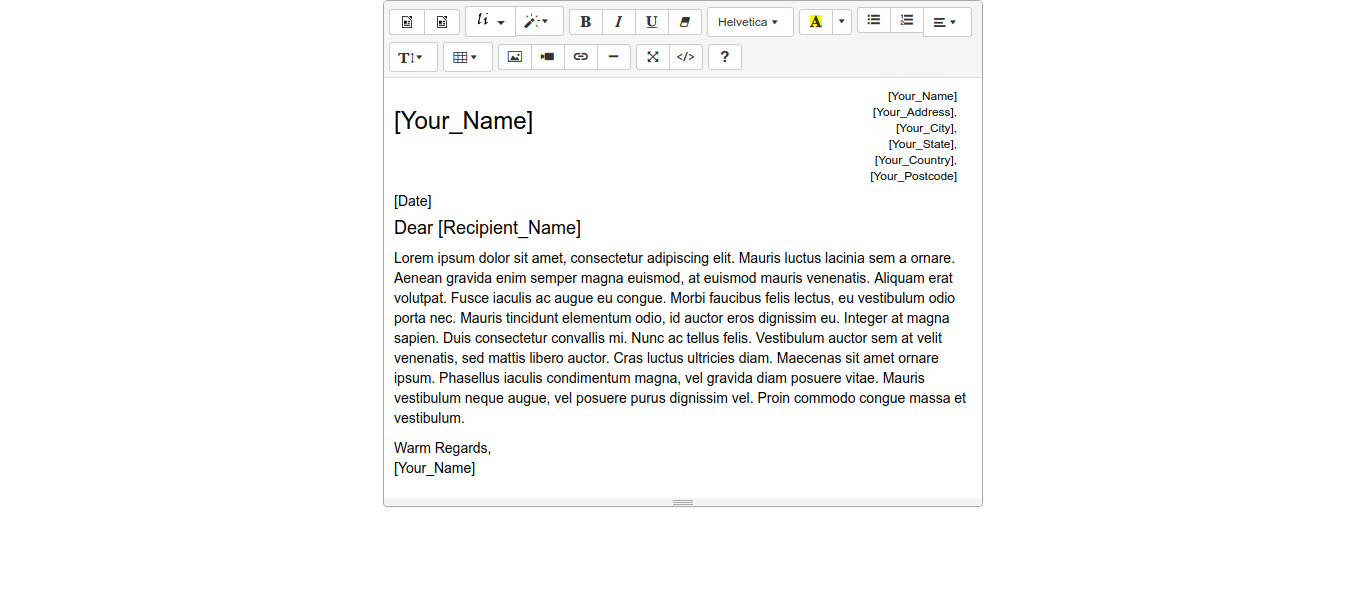The image size is (1366, 601).
Task: Open the table insert dropdown
Action: pyautogui.click(x=467, y=57)
